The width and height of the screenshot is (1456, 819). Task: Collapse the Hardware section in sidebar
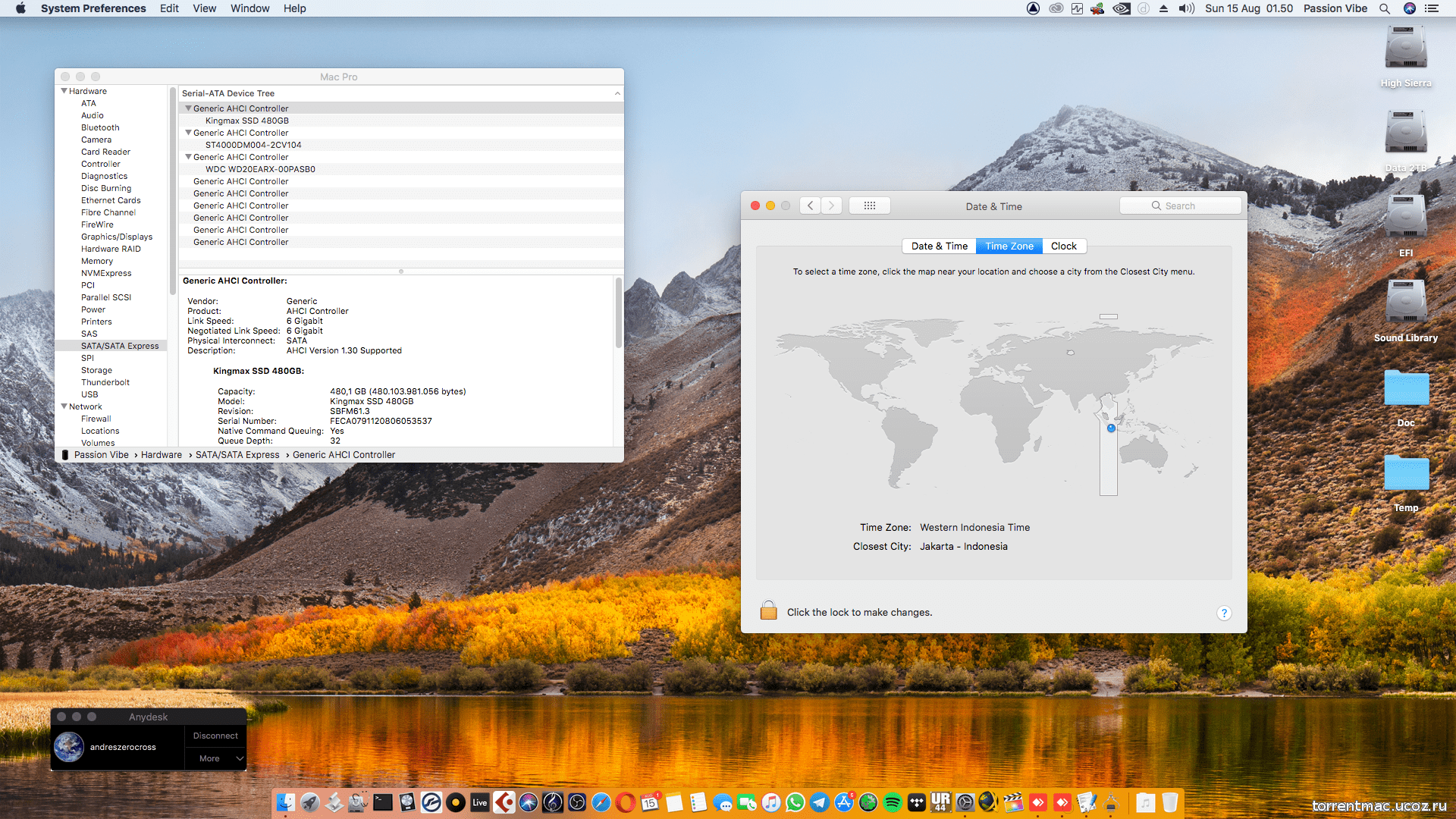pyautogui.click(x=64, y=91)
